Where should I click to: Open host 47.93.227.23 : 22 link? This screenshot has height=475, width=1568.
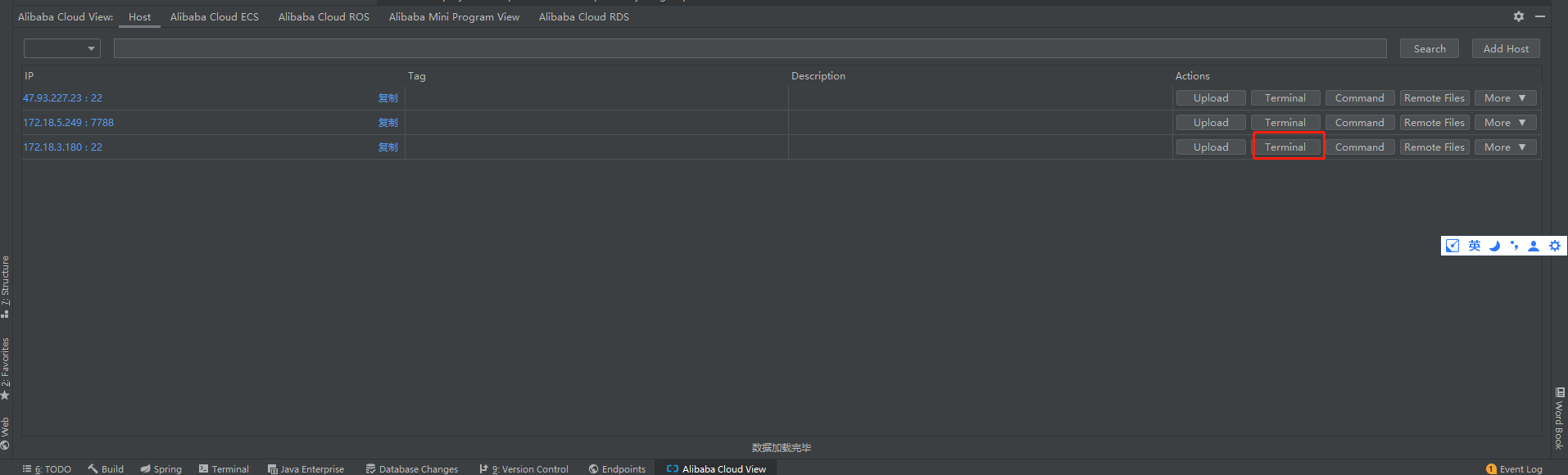click(62, 98)
